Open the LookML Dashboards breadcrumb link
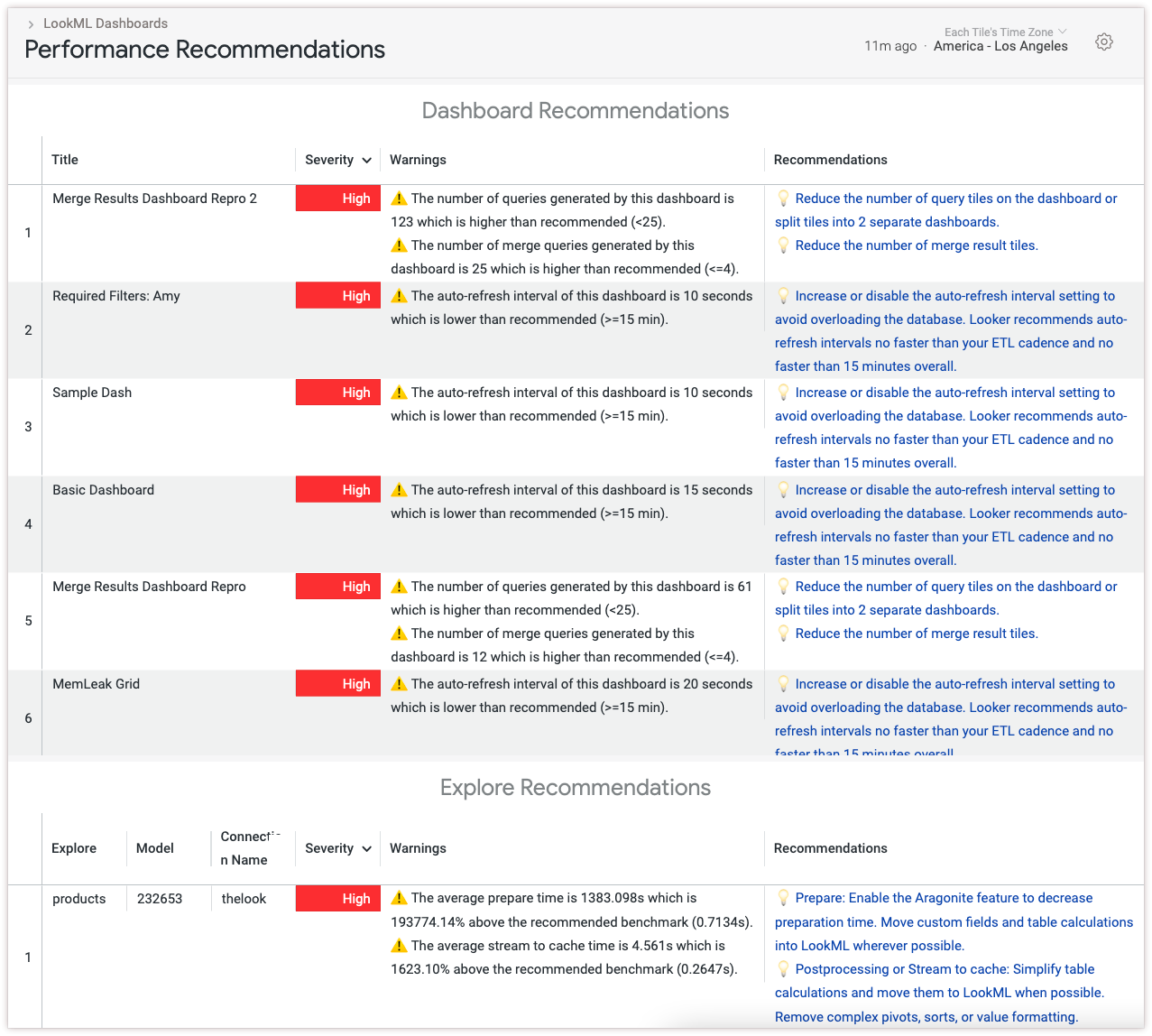The image size is (1152, 1036). point(106,23)
